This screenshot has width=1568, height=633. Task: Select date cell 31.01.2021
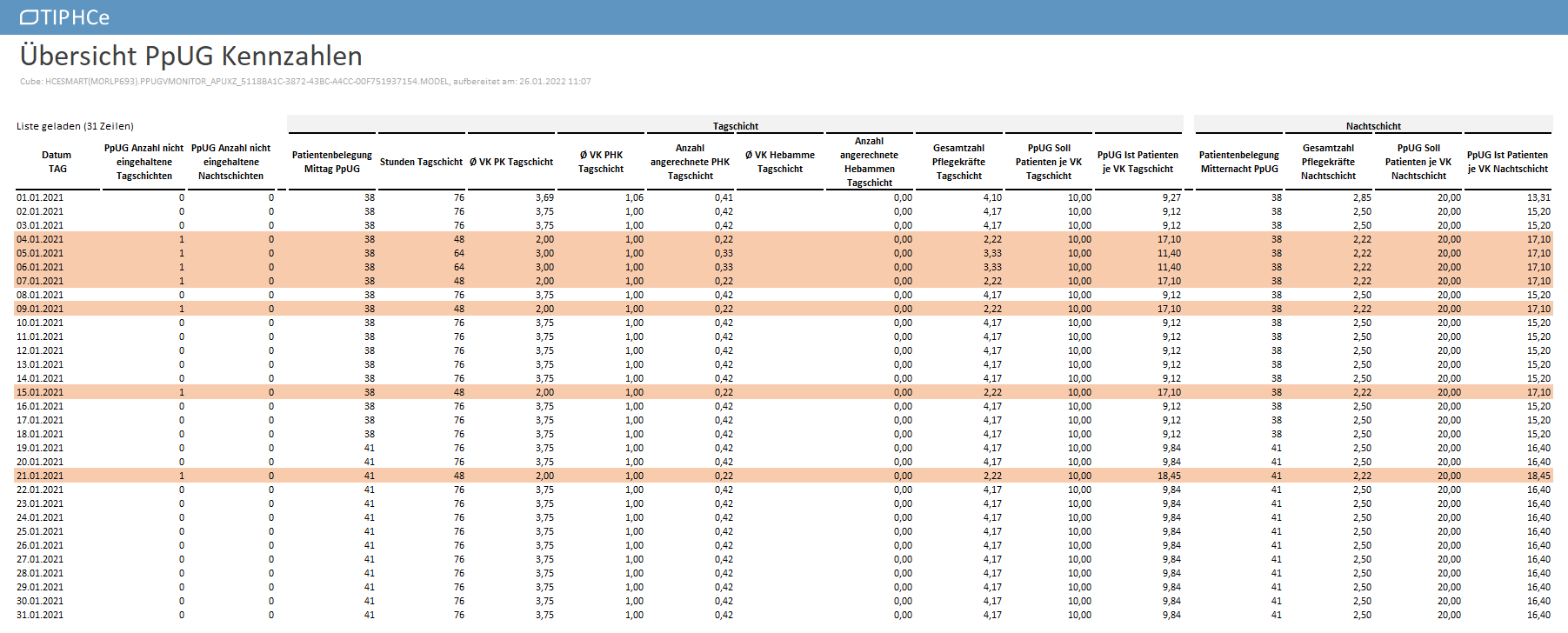[40, 615]
